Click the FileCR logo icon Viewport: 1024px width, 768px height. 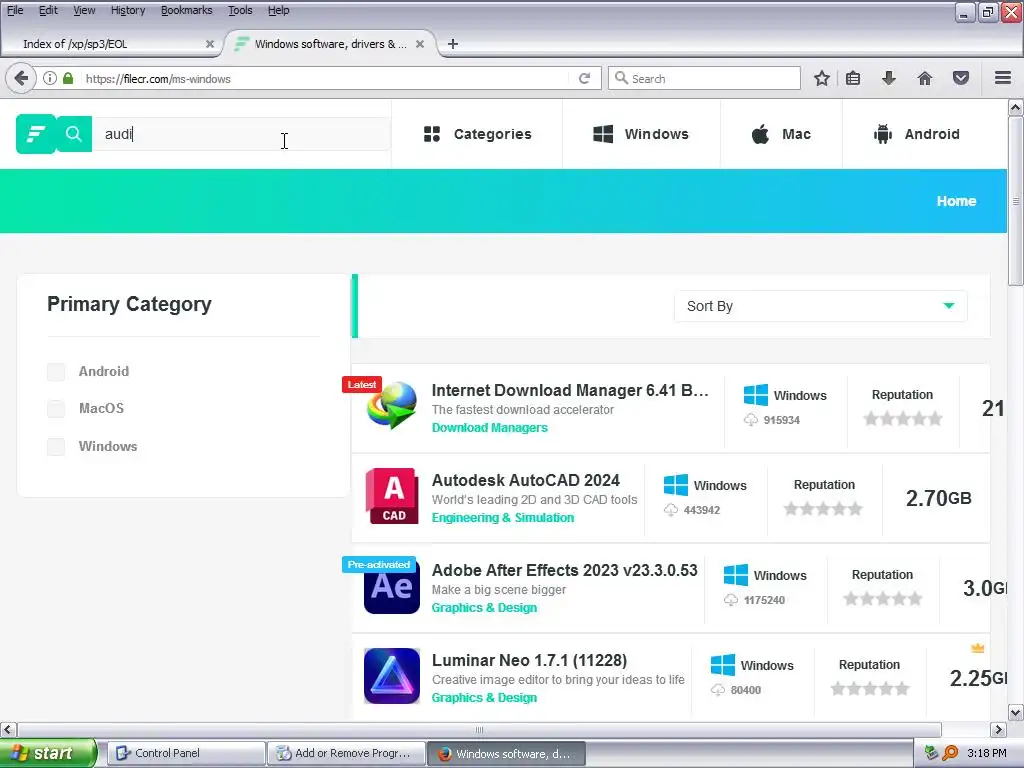35,134
